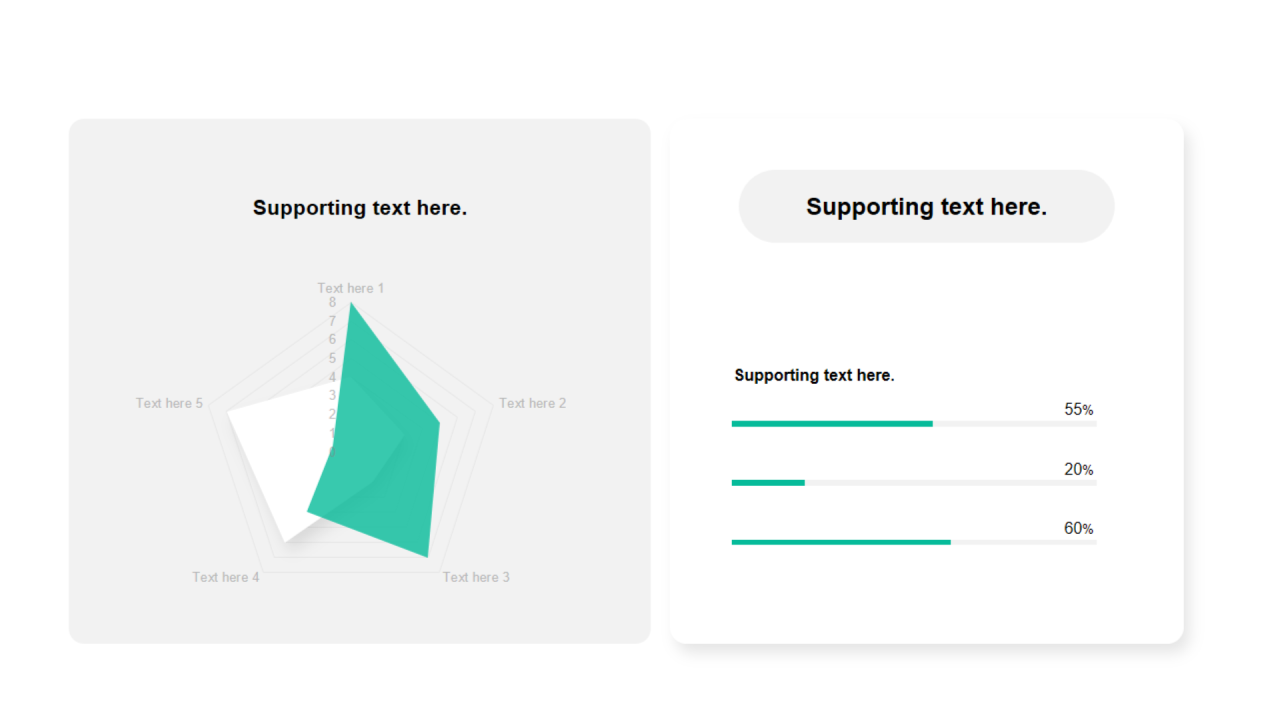Click the 60% percentage label
Image resolution: width=1280 pixels, height=720 pixels.
coord(1078,529)
